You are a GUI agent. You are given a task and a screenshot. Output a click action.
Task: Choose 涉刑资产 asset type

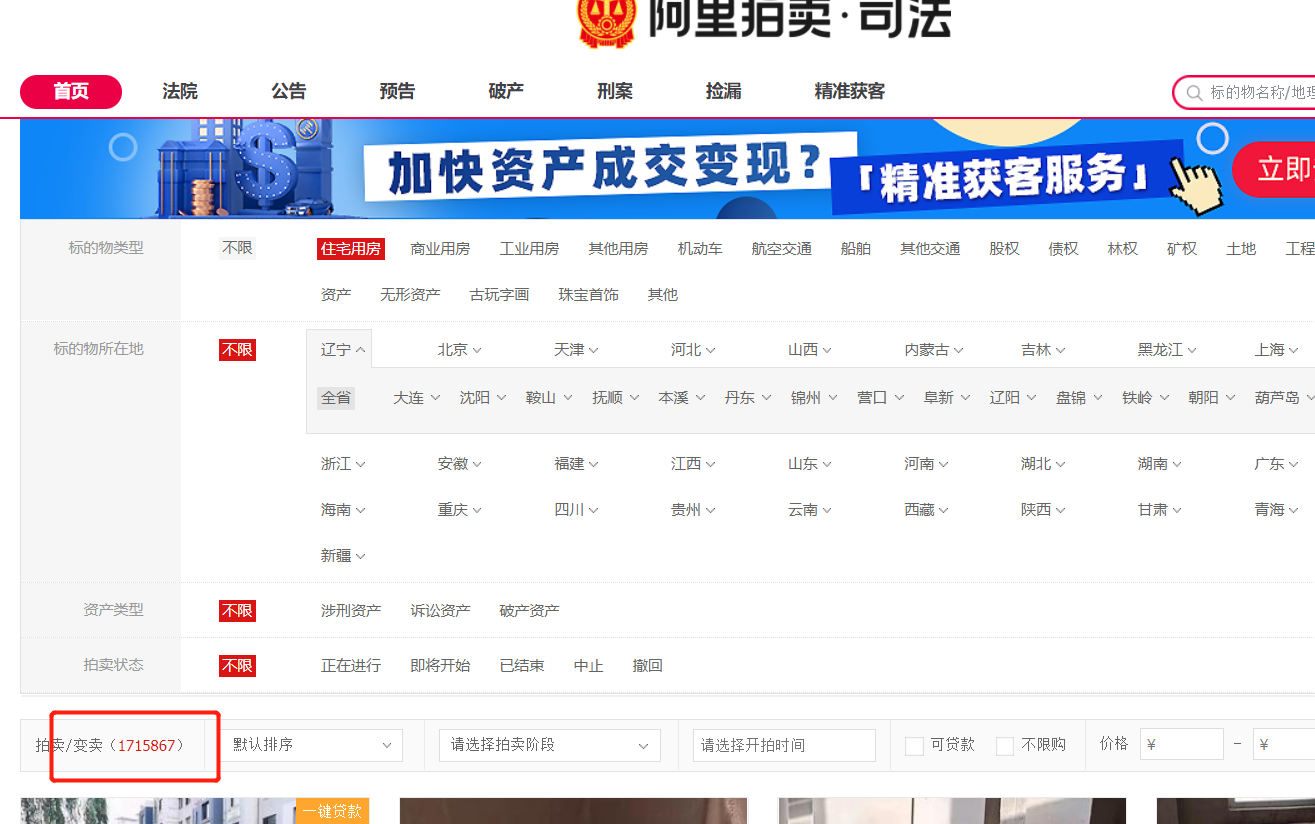pos(350,611)
